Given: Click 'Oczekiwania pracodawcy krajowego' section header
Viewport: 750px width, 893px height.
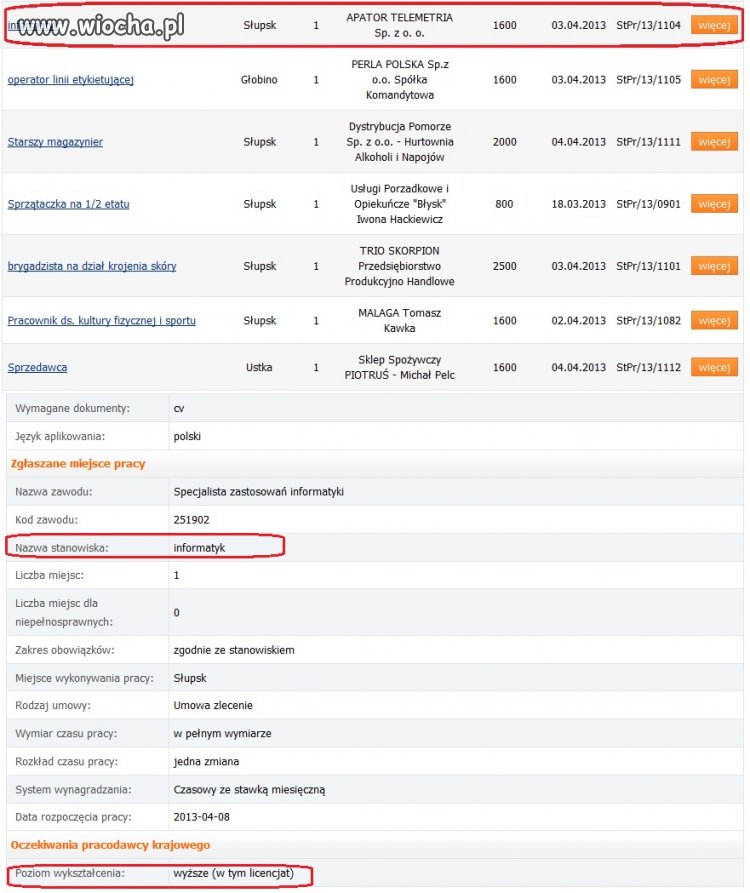Looking at the screenshot, I should click(x=110, y=845).
